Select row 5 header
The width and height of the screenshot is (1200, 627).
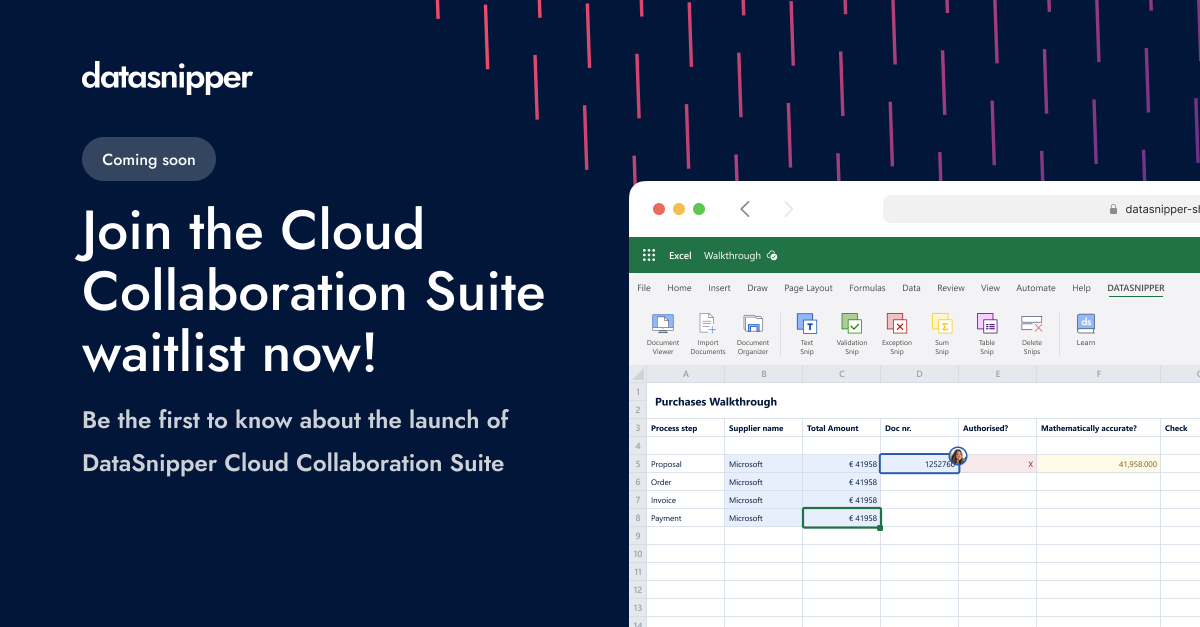click(x=637, y=464)
